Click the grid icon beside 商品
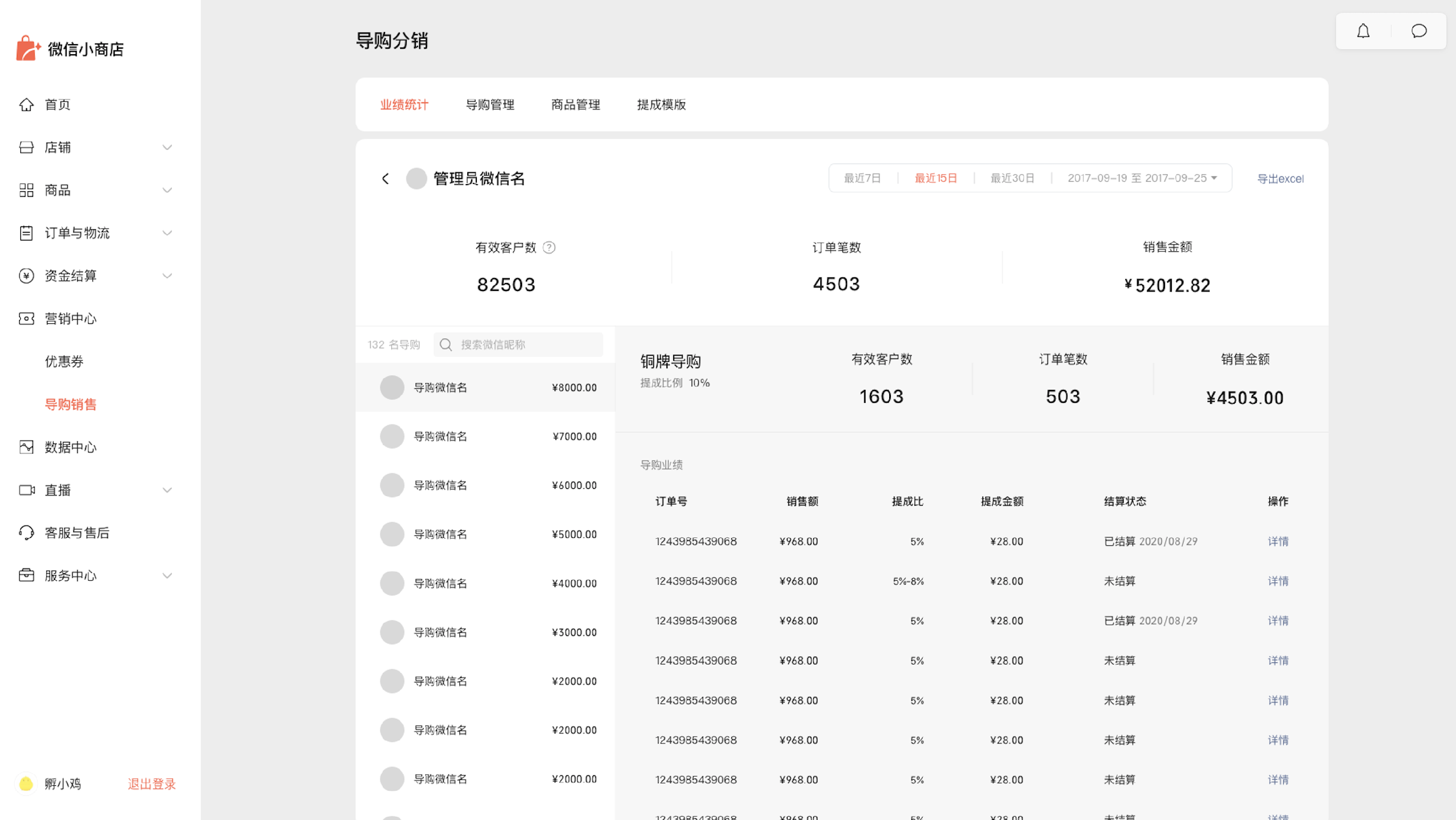1456x820 pixels. 26,190
